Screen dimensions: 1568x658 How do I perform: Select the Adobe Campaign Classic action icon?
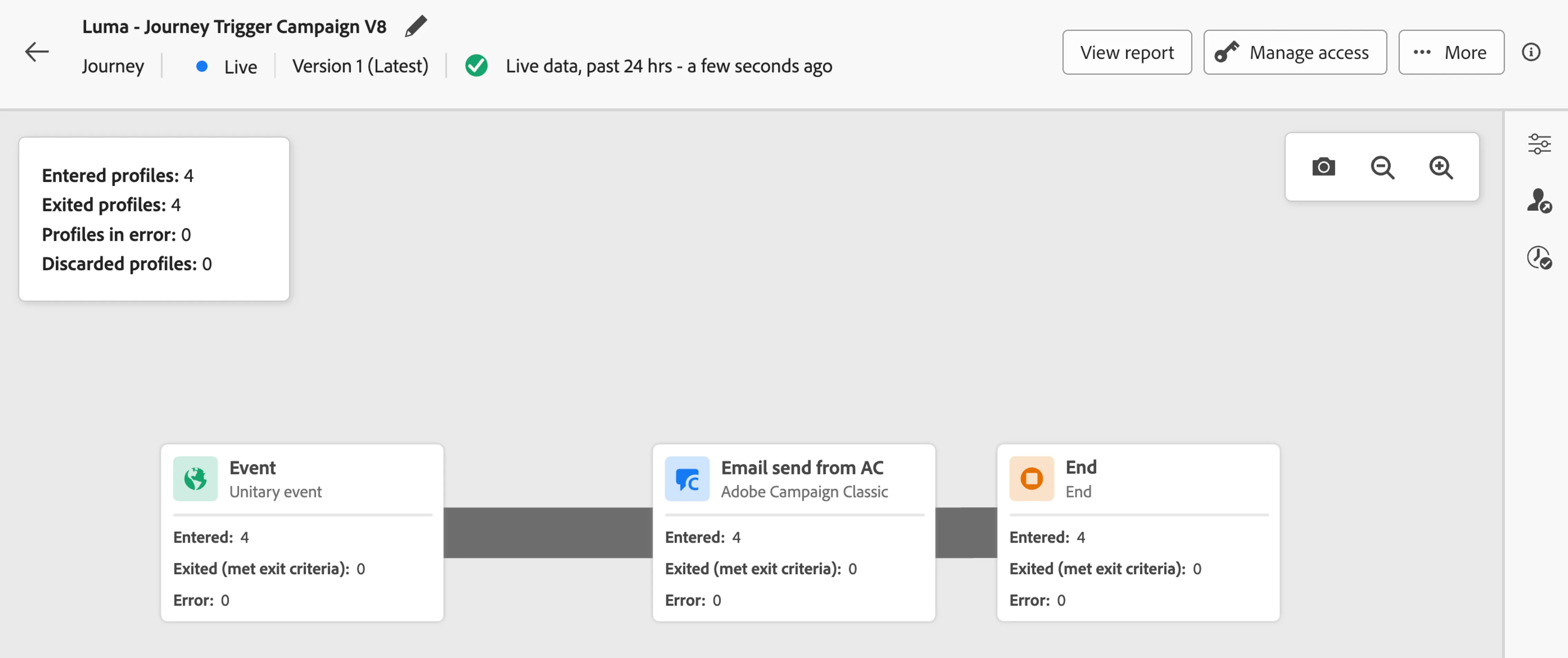tap(687, 478)
